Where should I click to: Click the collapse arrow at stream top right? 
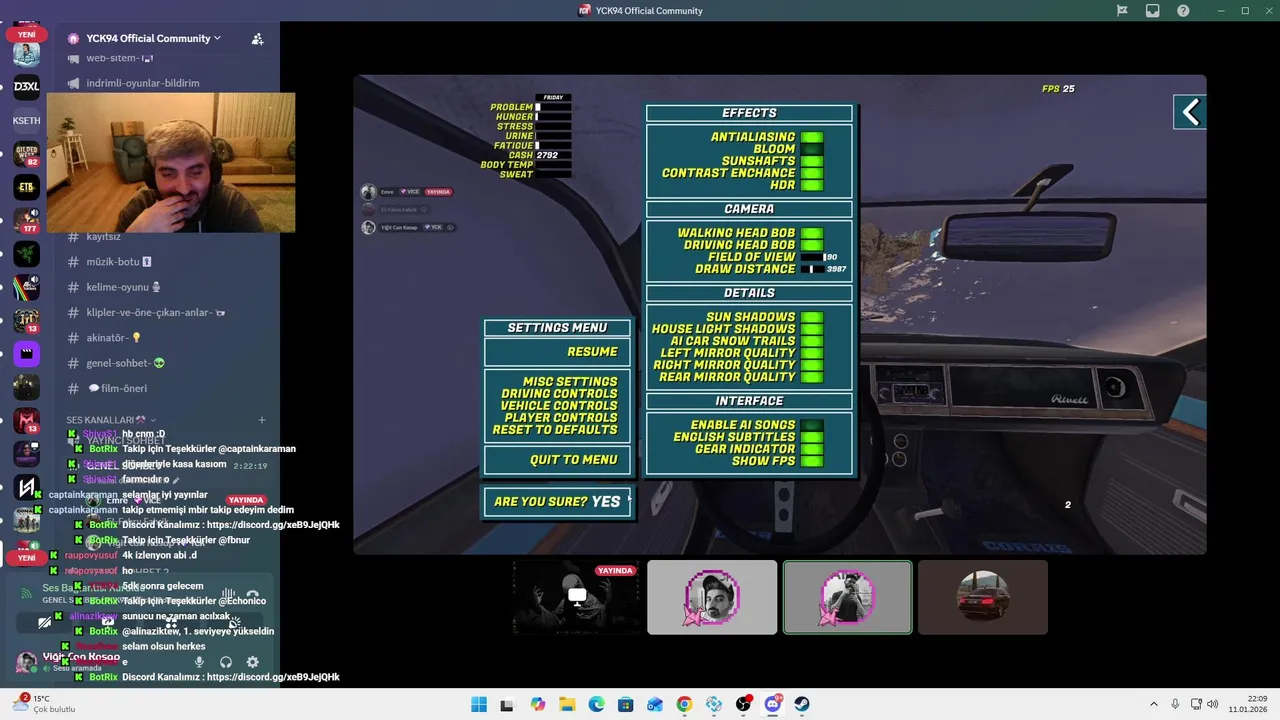[x=1190, y=112]
